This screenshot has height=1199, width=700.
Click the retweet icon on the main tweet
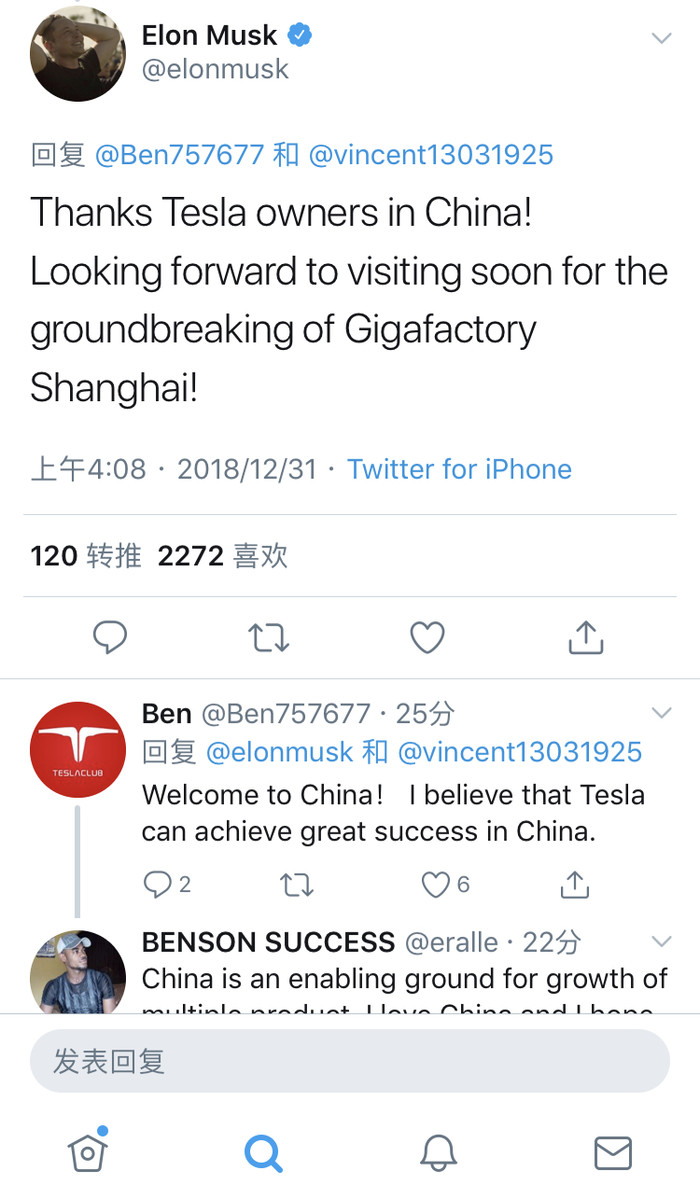tap(268, 637)
